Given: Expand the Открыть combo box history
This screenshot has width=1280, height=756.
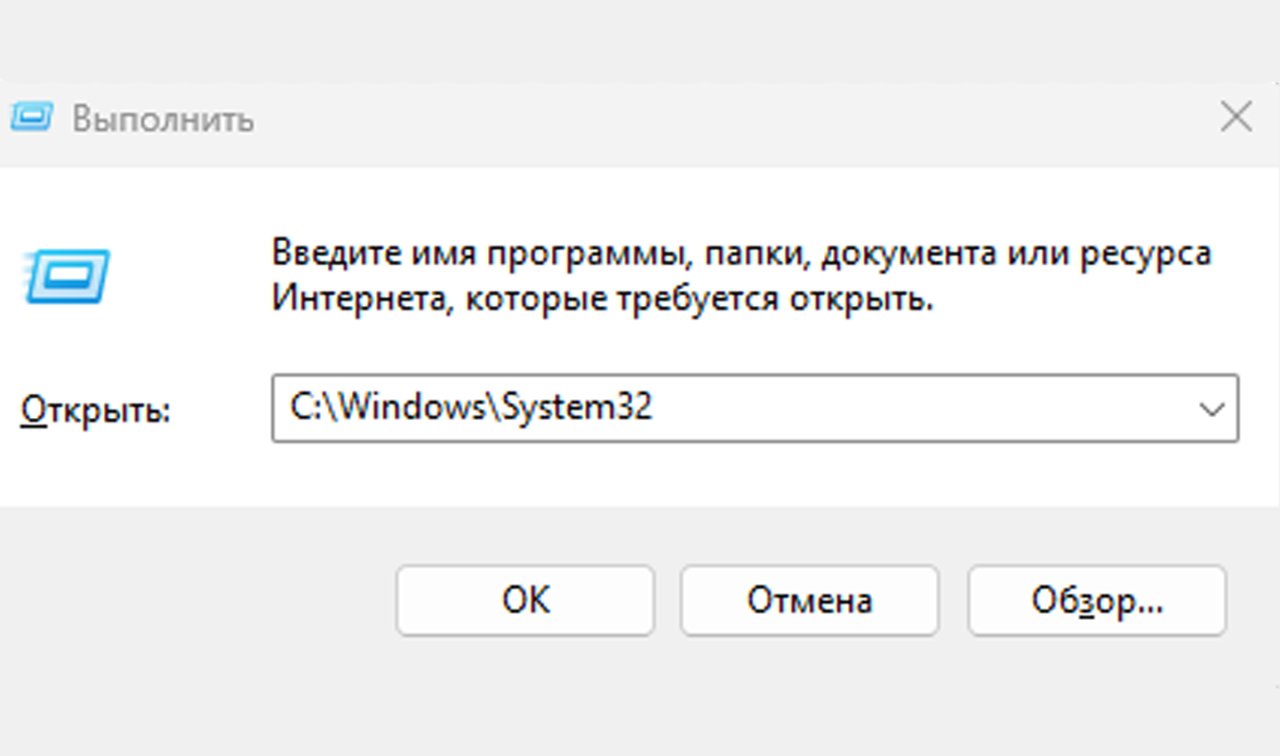Looking at the screenshot, I should click(x=1212, y=408).
